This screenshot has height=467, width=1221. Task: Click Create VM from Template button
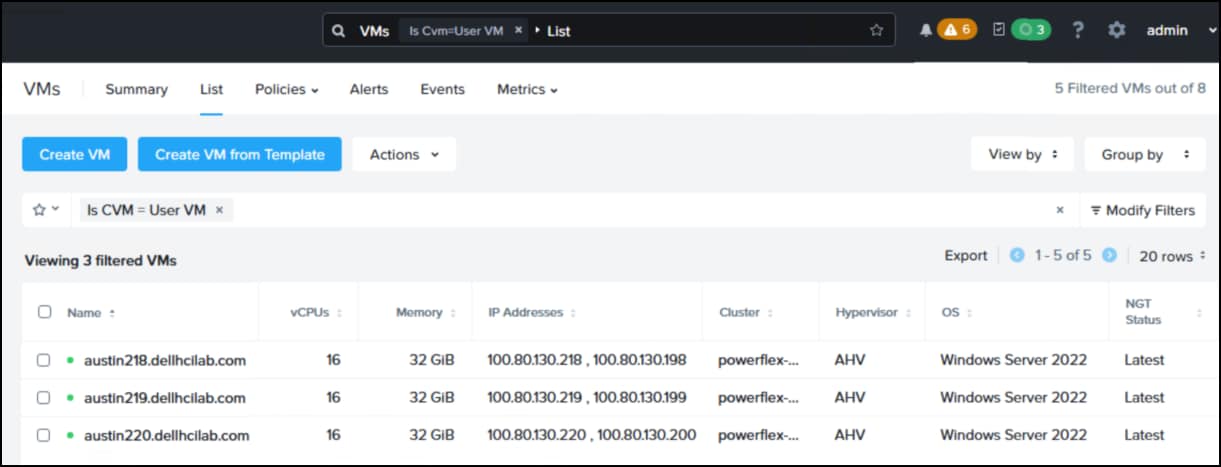pyautogui.click(x=240, y=154)
